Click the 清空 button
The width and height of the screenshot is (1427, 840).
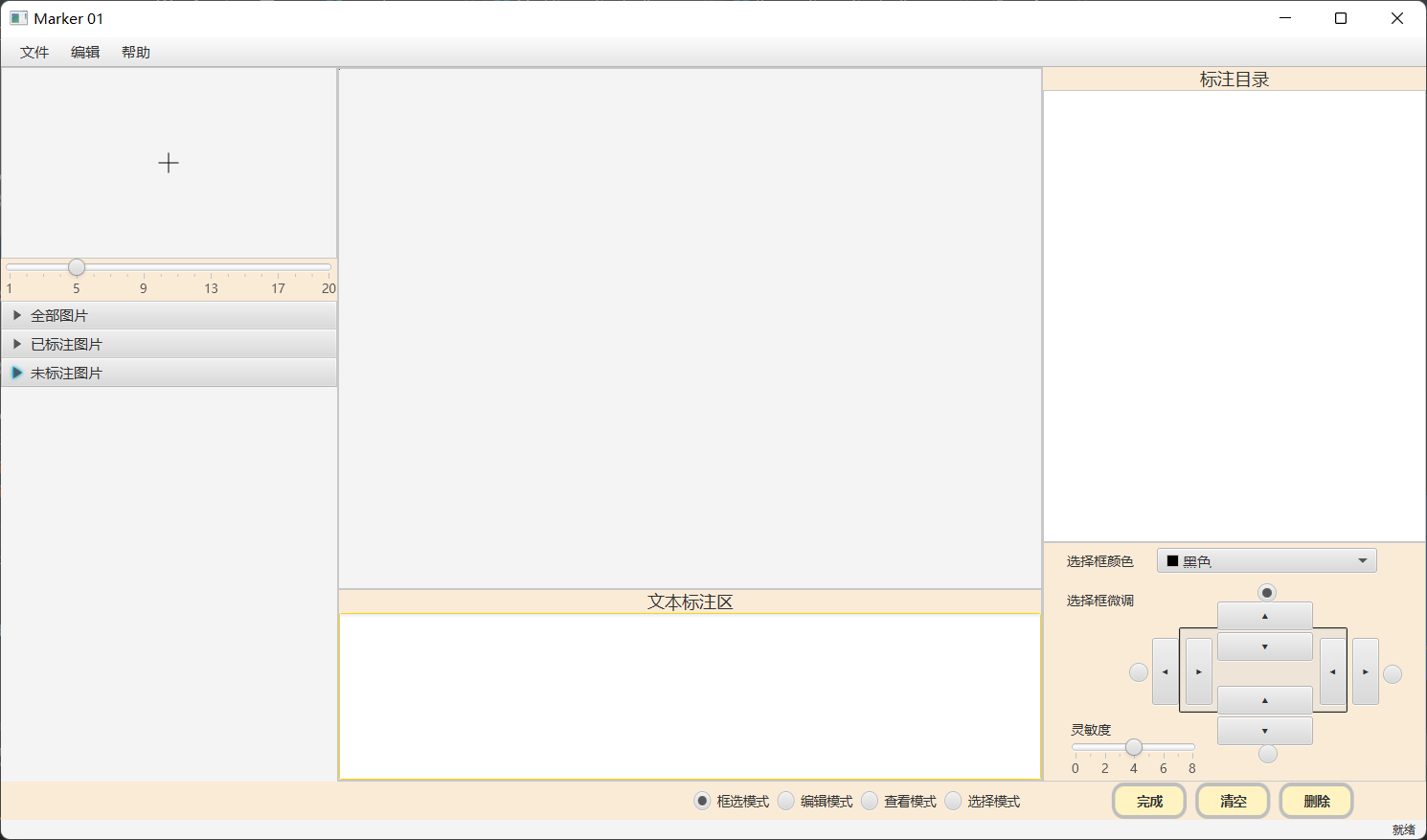coord(1234,801)
